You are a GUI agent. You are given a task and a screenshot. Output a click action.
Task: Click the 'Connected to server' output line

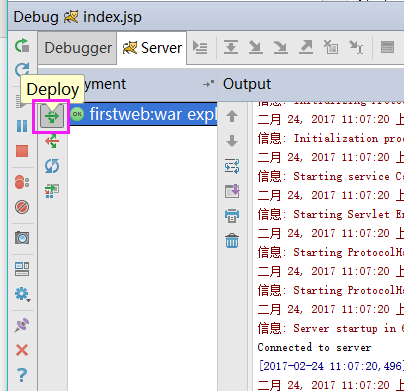coord(314,347)
